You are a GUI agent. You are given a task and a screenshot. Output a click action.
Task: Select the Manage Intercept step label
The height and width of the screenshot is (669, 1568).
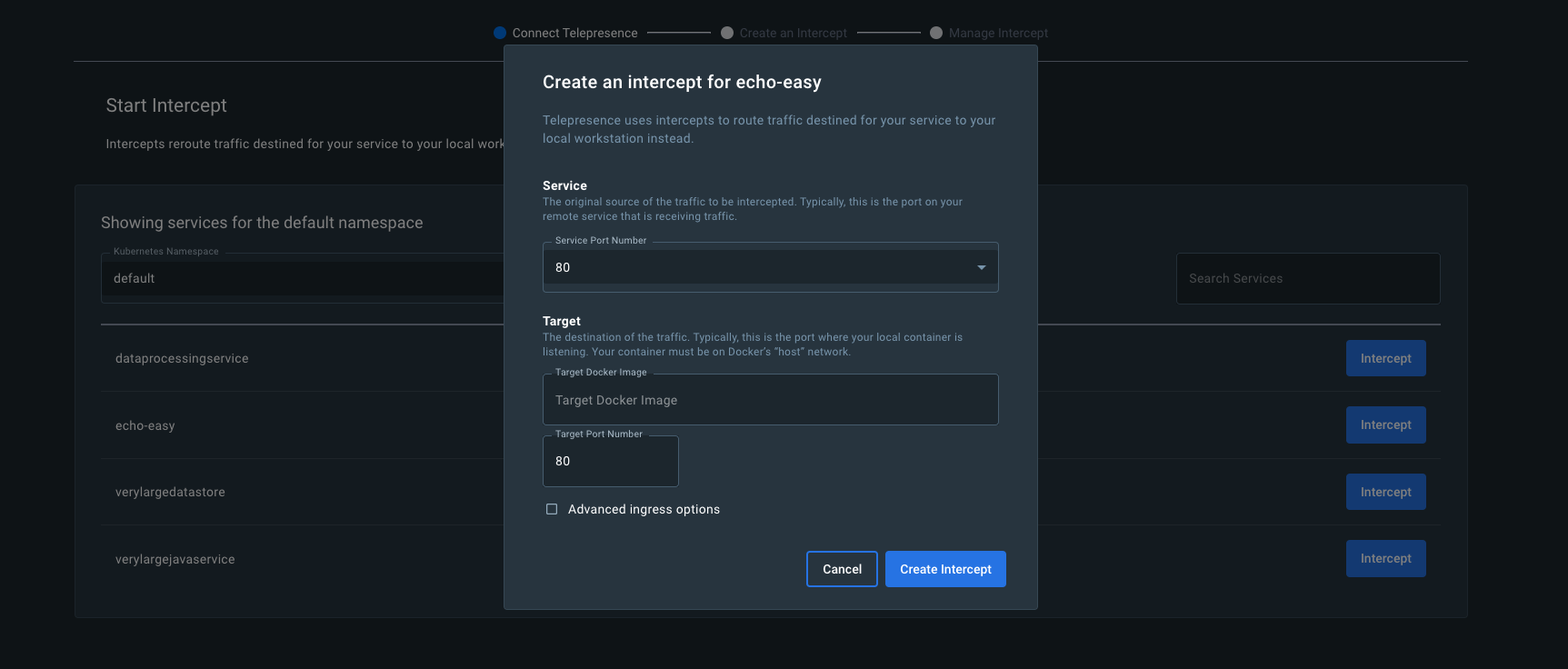point(998,33)
